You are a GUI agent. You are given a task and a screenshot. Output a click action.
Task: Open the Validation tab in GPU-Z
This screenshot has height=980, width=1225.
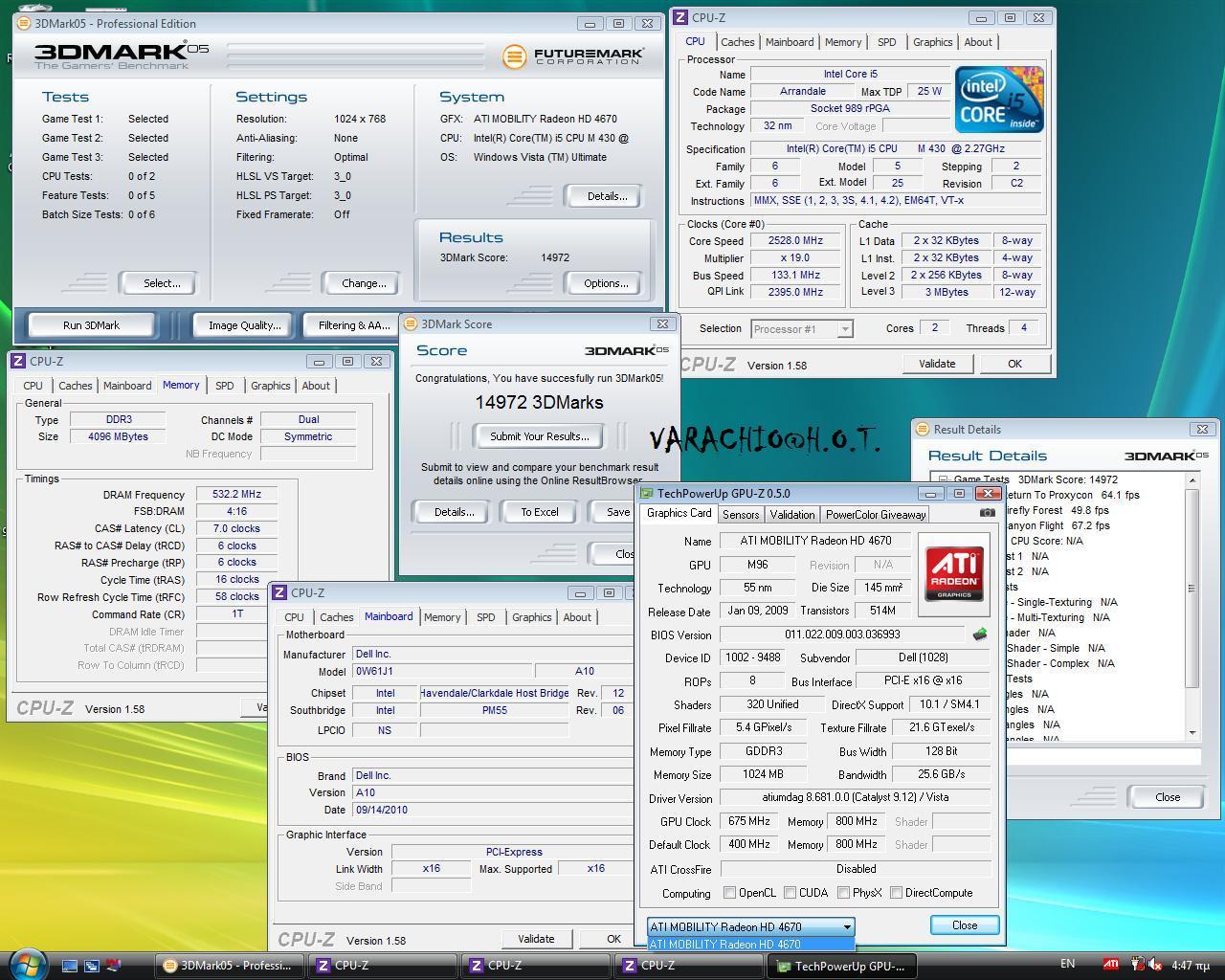tap(792, 515)
